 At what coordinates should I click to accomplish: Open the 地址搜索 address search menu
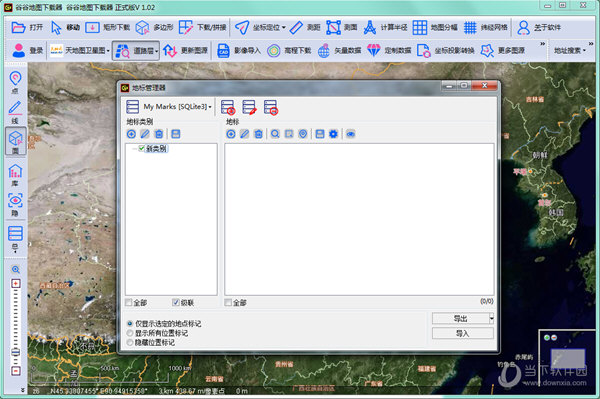click(x=570, y=50)
